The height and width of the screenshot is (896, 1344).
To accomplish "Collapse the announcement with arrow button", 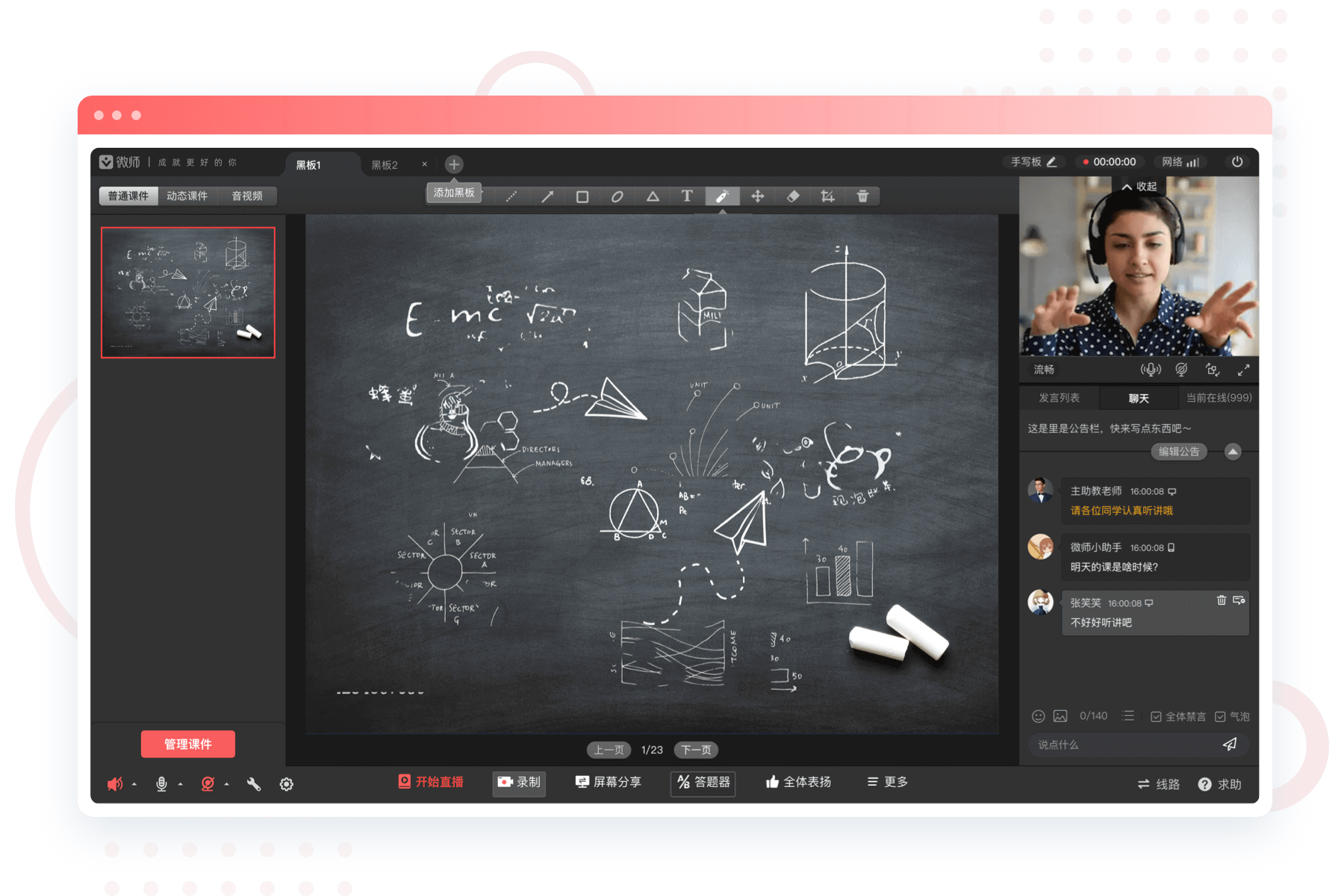I will (x=1233, y=452).
